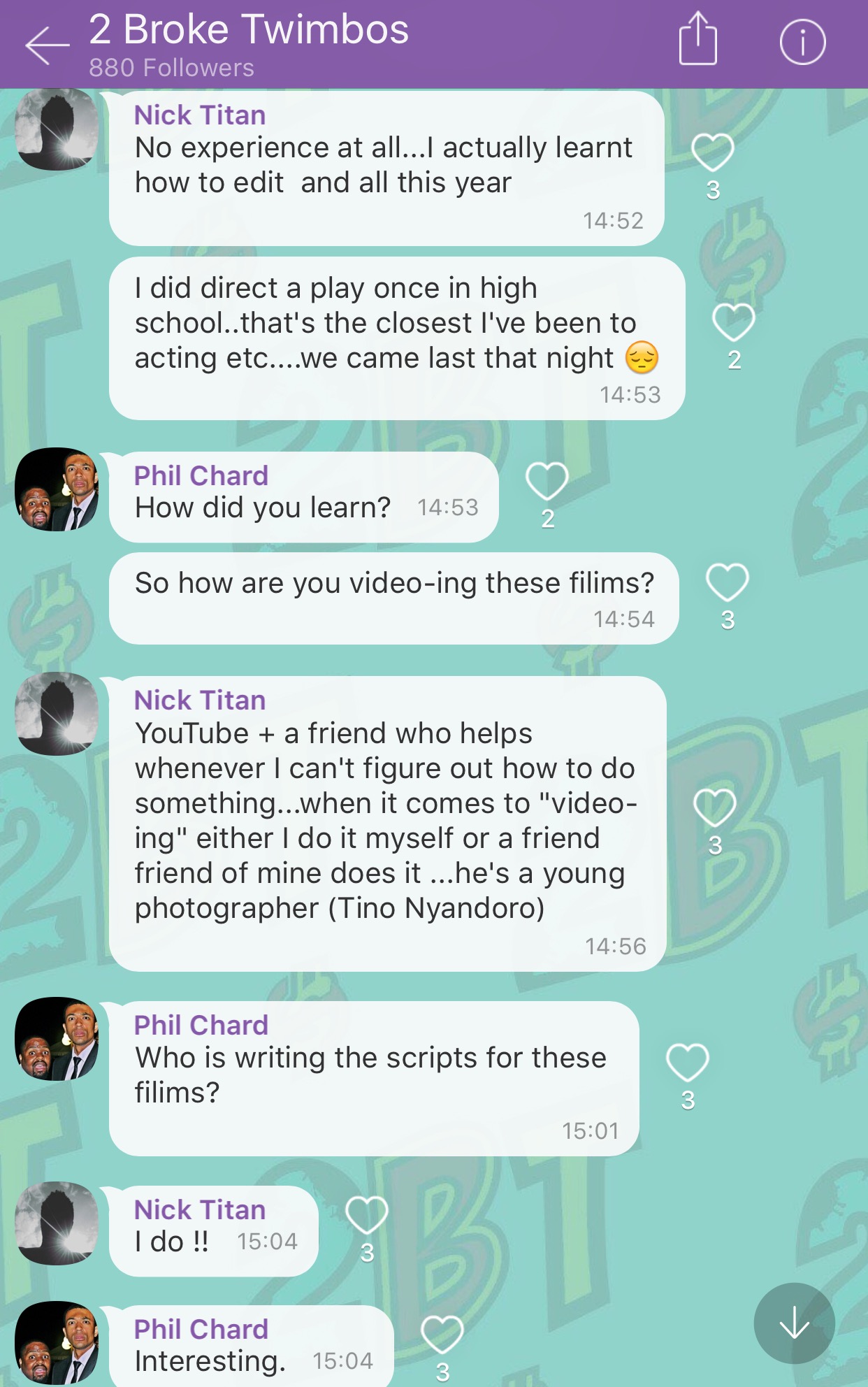Open Nick Titan's avatar at top

point(57,129)
